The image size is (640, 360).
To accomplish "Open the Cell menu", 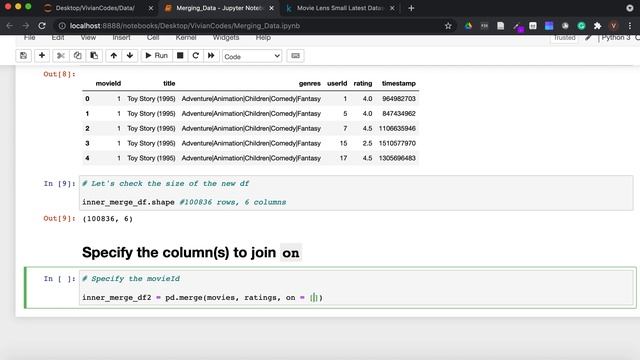I will (x=153, y=38).
